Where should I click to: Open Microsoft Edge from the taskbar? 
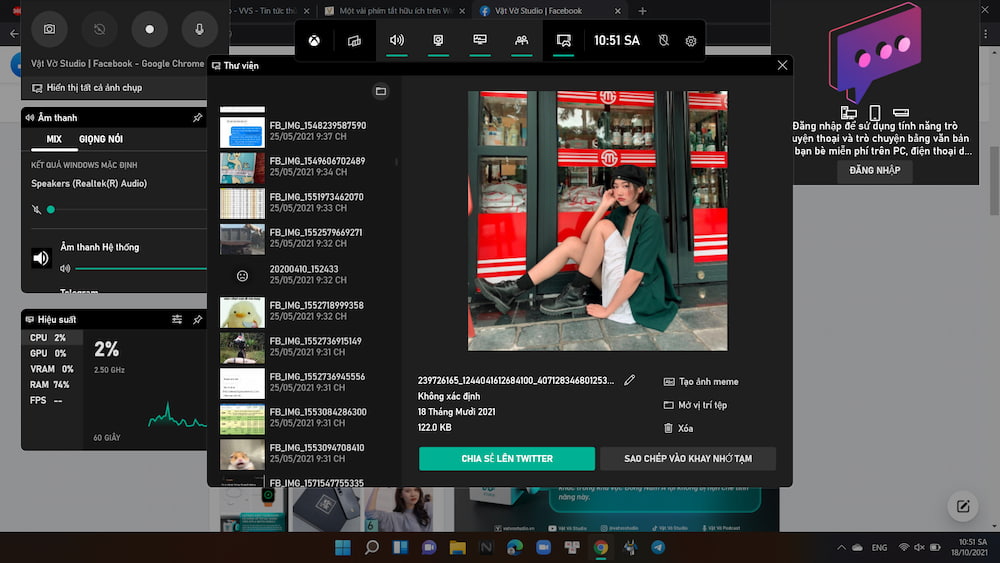(515, 548)
